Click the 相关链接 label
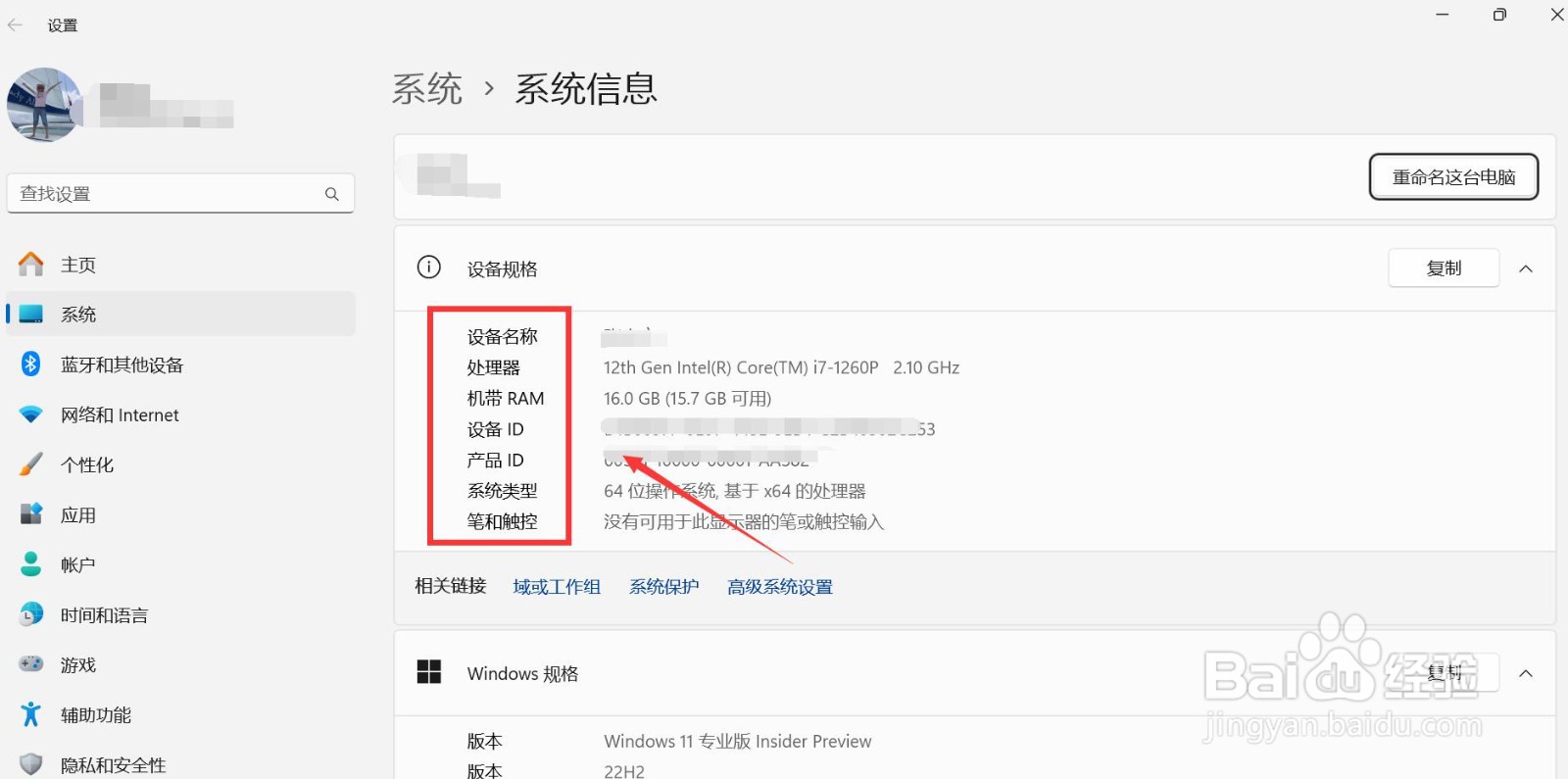 [451, 586]
